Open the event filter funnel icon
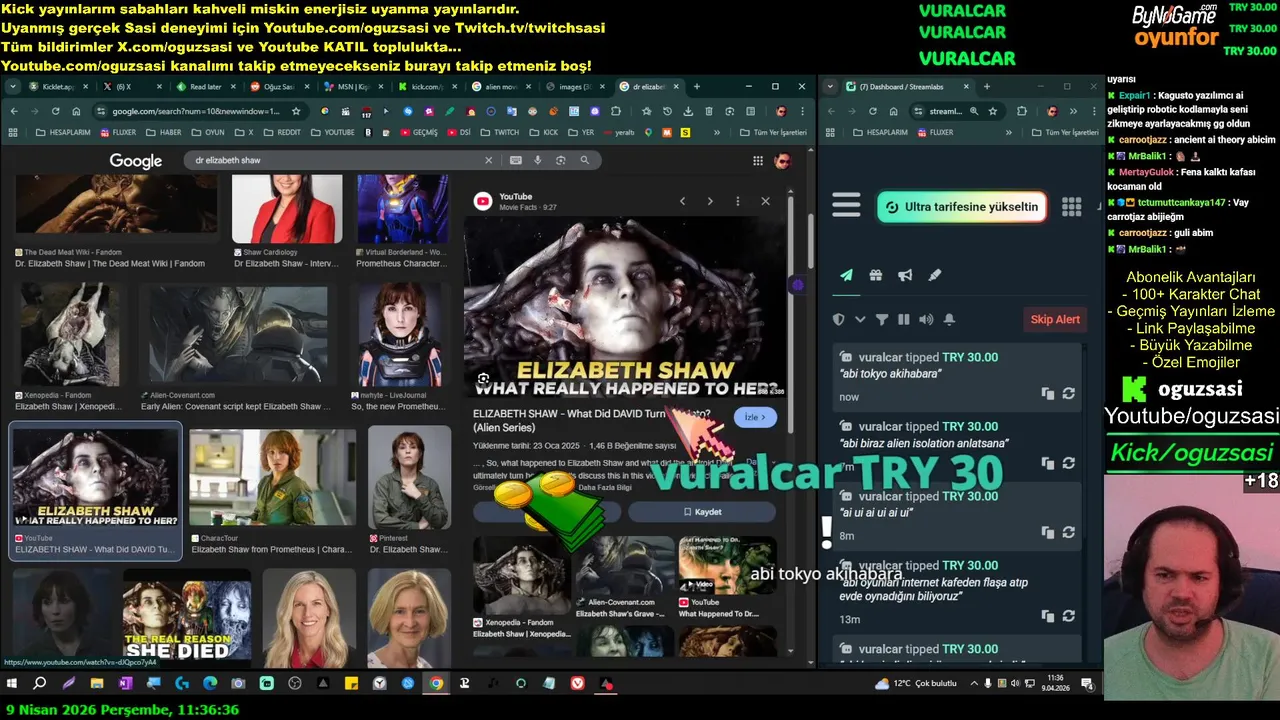The height and width of the screenshot is (720, 1280). coord(882,319)
